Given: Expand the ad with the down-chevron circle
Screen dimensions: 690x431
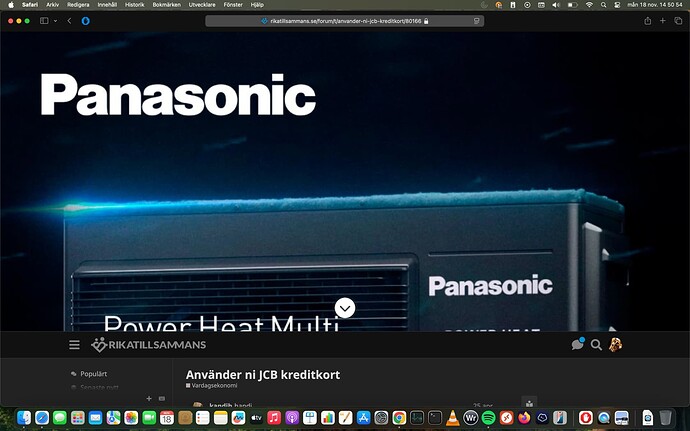Looking at the screenshot, I should pyautogui.click(x=345, y=308).
